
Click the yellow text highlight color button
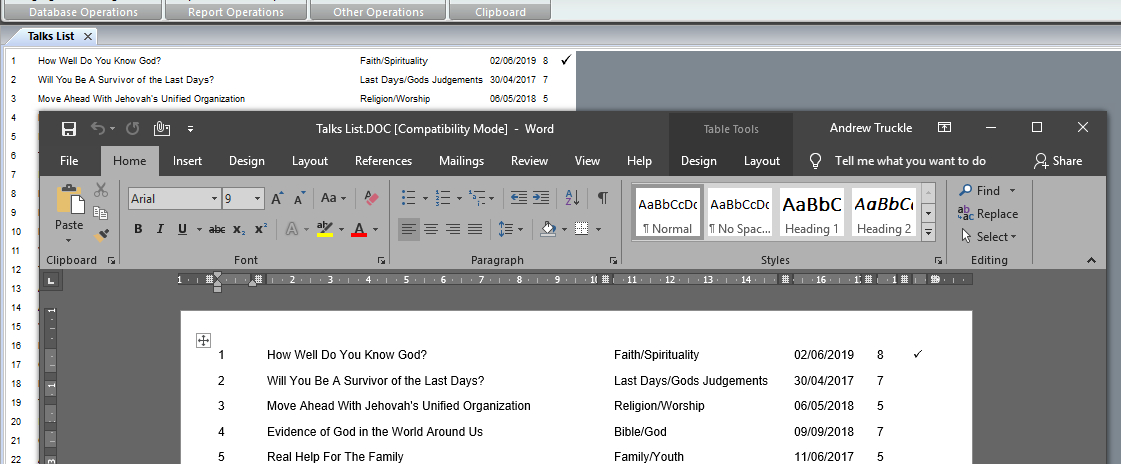click(325, 229)
